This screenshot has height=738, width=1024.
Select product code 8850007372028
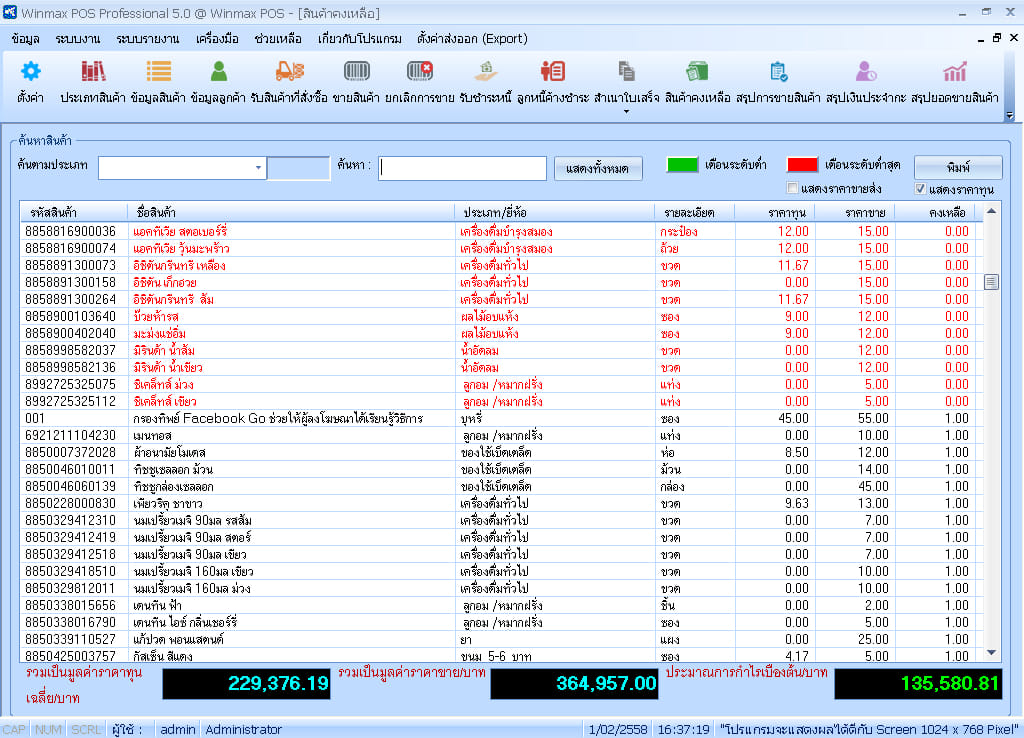(71, 452)
